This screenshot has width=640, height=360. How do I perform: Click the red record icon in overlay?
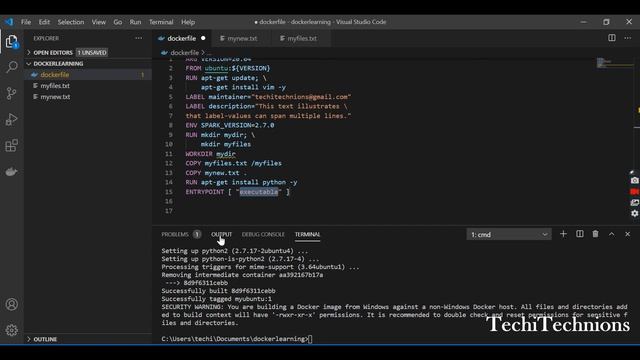[x=634, y=191]
